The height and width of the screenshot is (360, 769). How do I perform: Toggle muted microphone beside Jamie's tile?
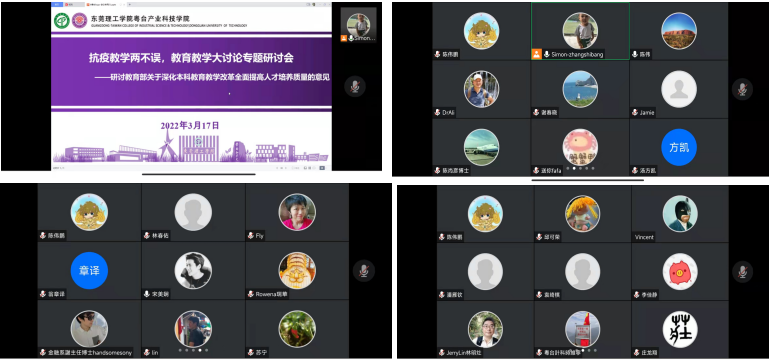coord(742,89)
